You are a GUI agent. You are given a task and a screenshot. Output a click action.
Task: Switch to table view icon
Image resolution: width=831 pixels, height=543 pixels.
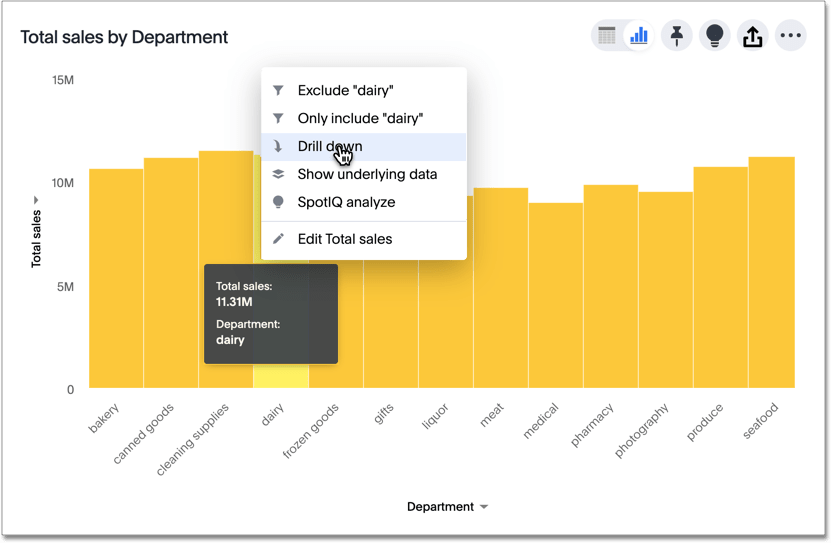click(x=607, y=36)
